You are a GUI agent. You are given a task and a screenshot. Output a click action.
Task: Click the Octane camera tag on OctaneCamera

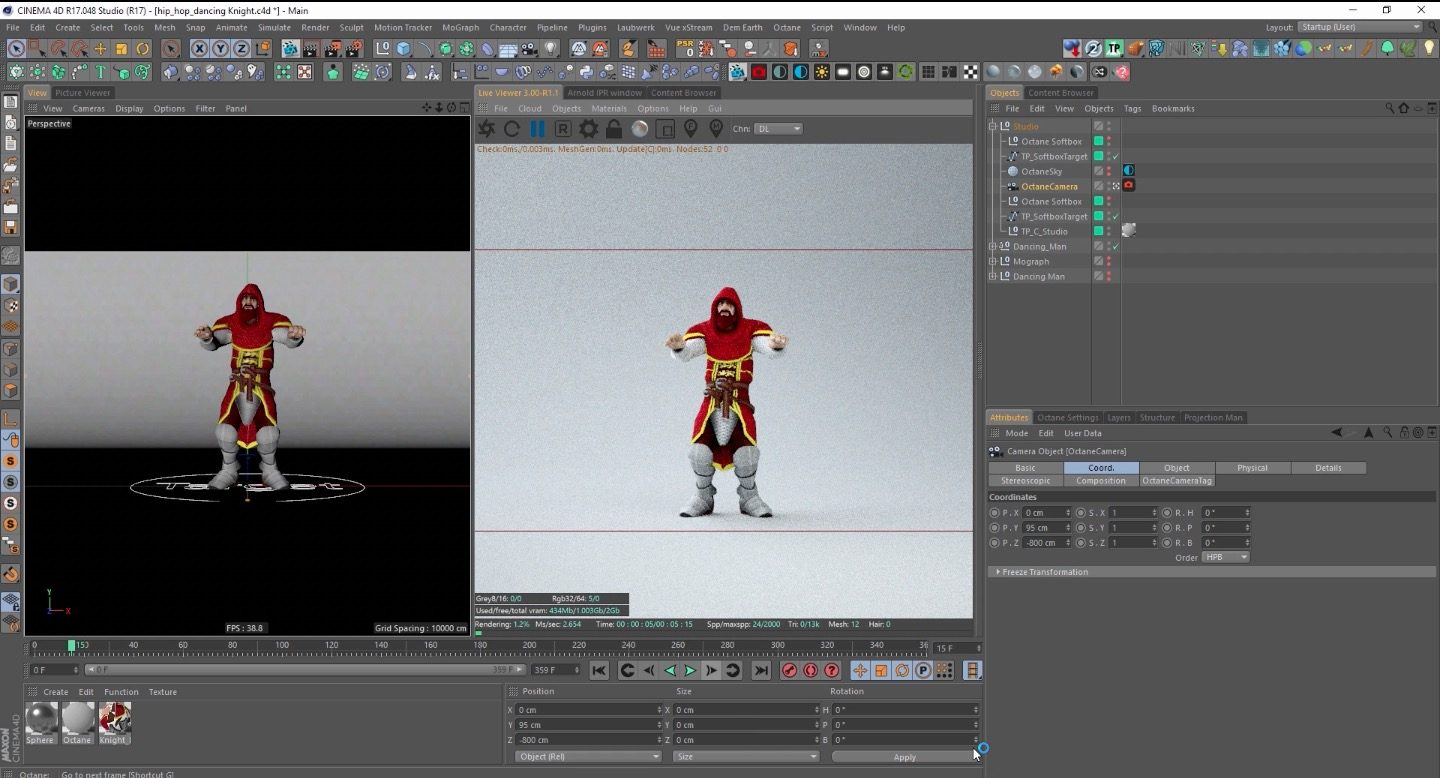(1128, 185)
